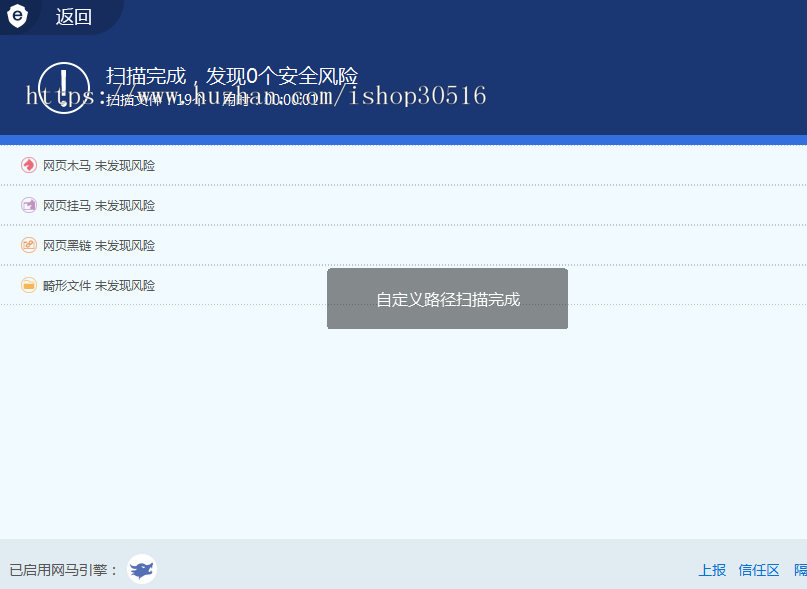807x589 pixels.
Task: Click the 上报 report link
Action: point(712,570)
